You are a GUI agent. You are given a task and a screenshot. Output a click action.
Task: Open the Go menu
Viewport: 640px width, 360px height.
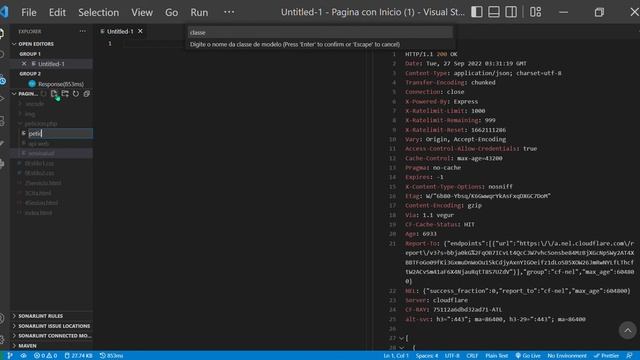click(171, 12)
